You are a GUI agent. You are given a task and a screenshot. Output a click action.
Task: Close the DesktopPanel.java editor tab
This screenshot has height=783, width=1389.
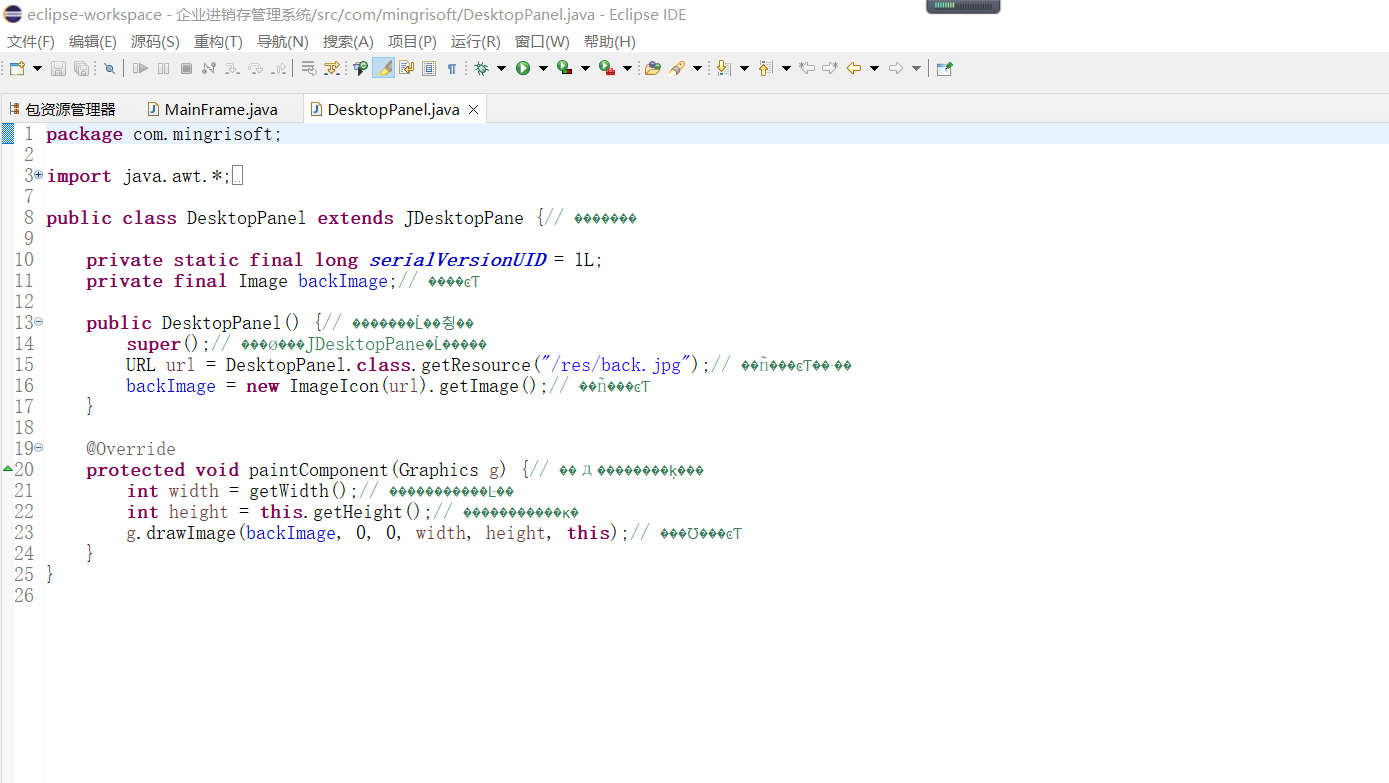point(474,109)
